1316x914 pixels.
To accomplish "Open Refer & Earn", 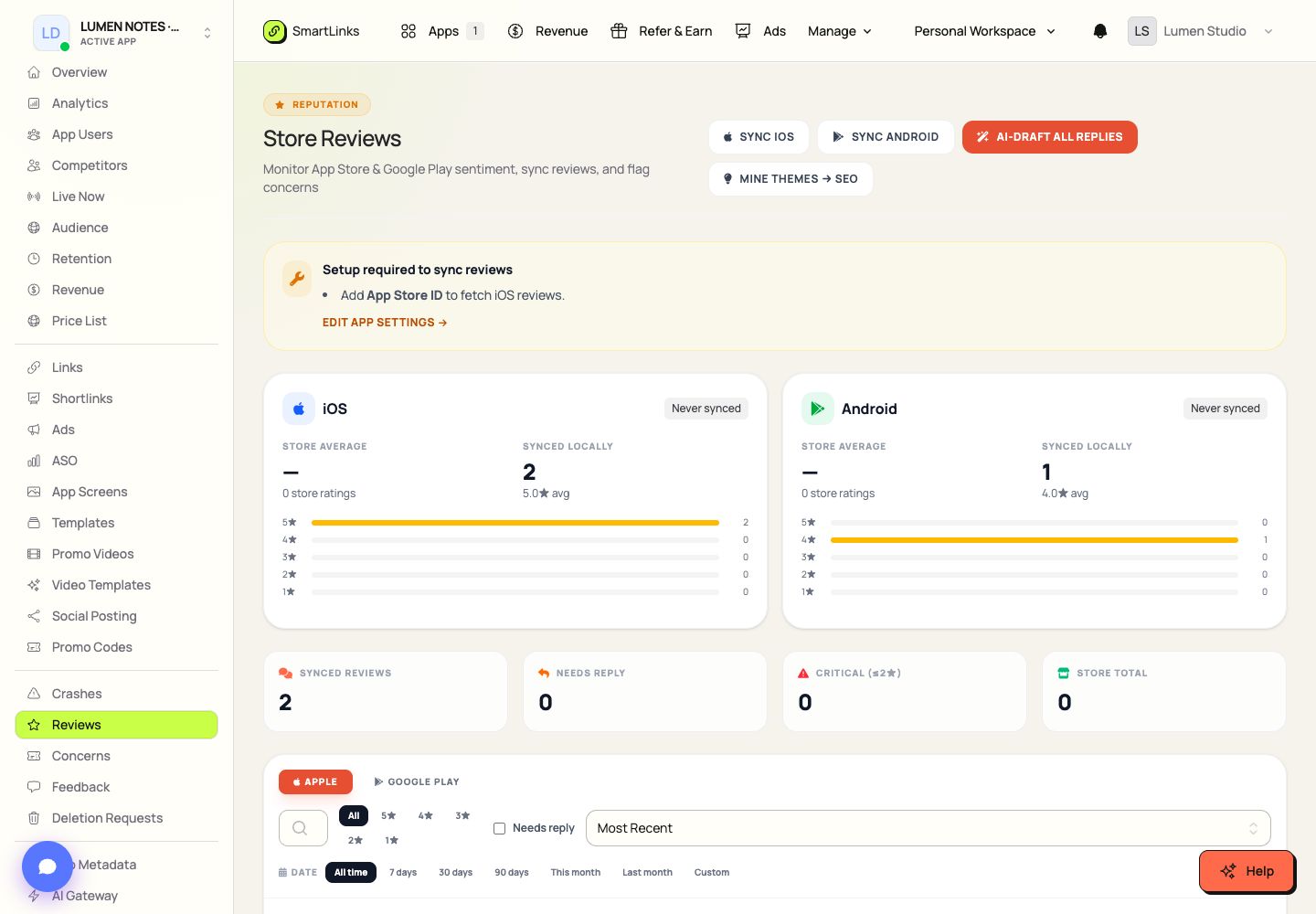I will [x=662, y=31].
